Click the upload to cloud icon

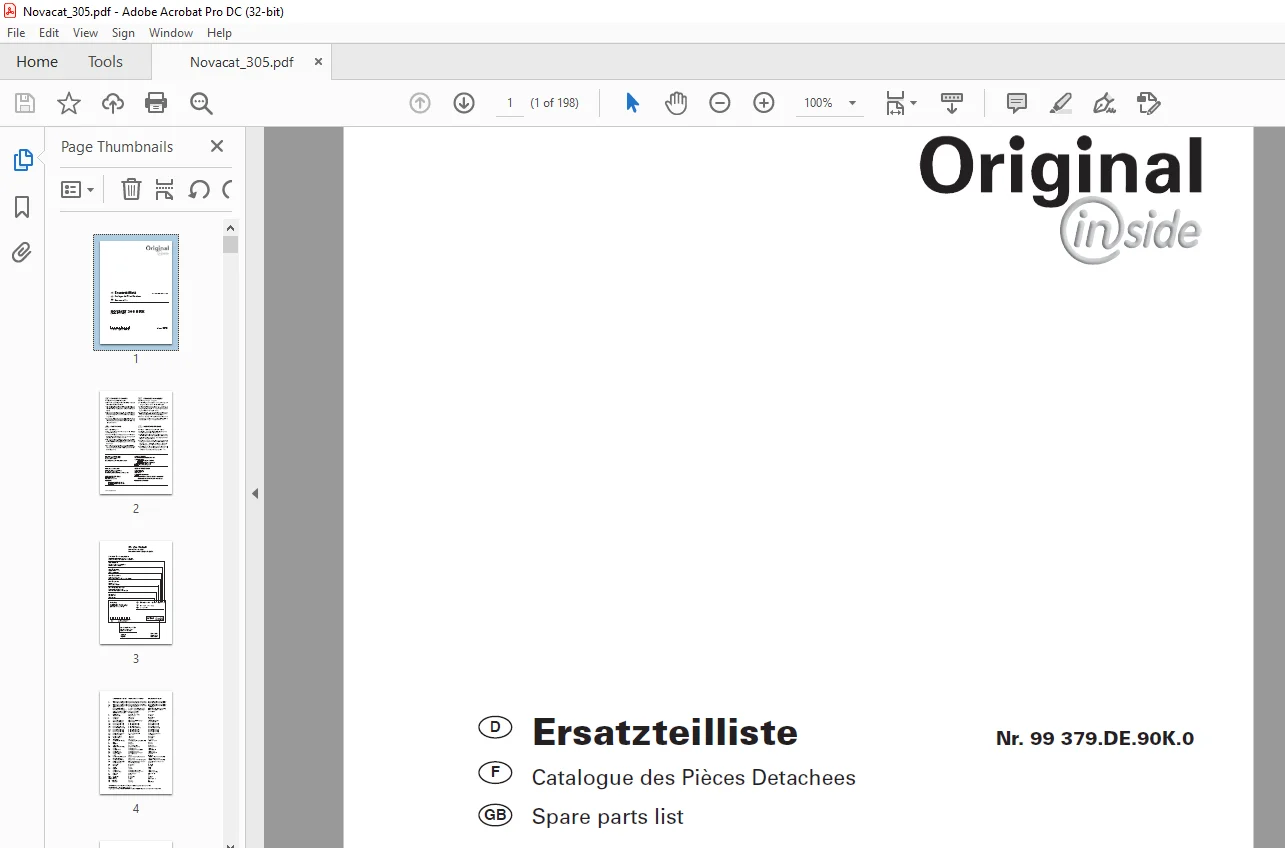point(113,103)
